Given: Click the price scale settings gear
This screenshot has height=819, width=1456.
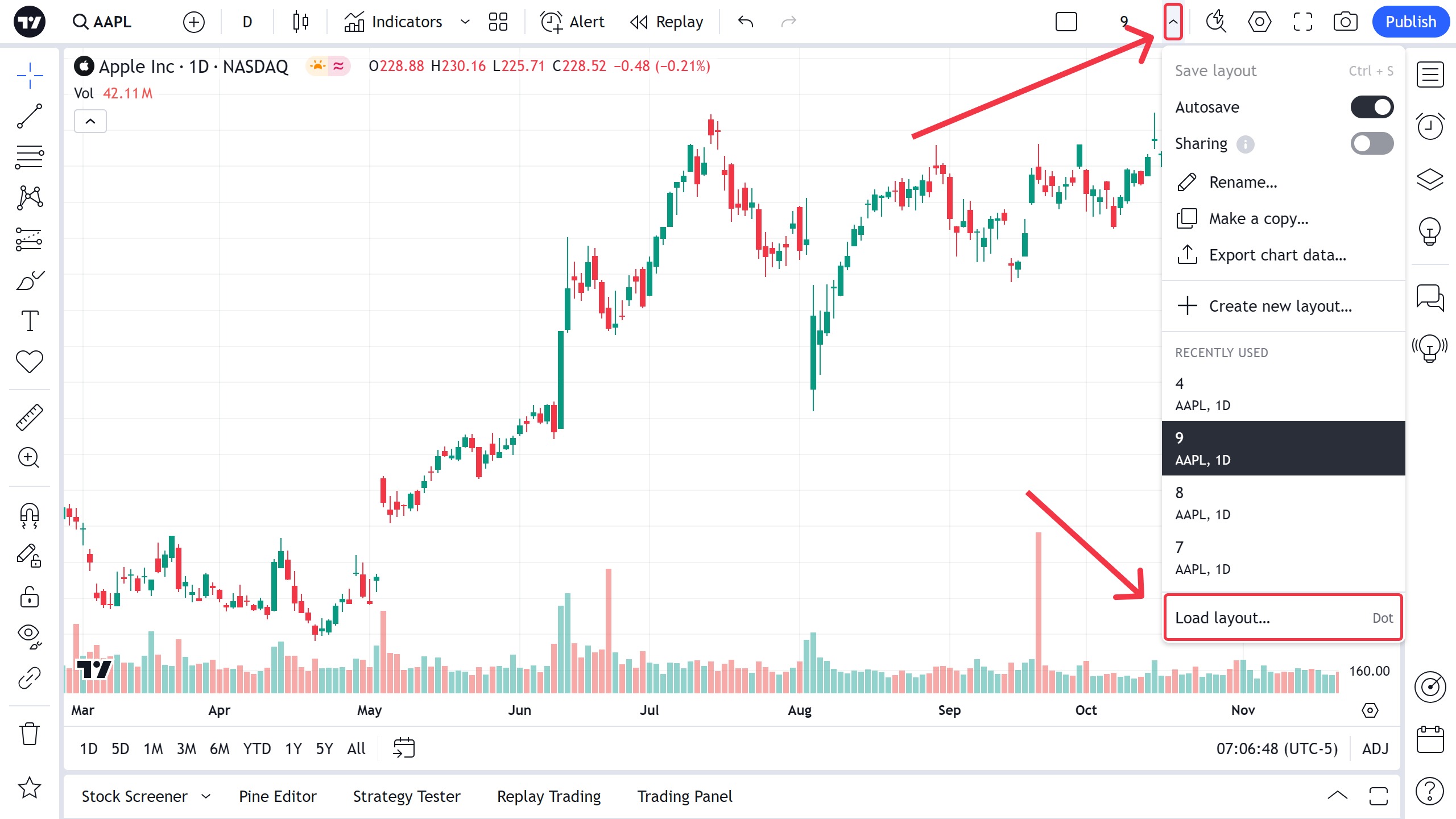Looking at the screenshot, I should coord(1370,710).
